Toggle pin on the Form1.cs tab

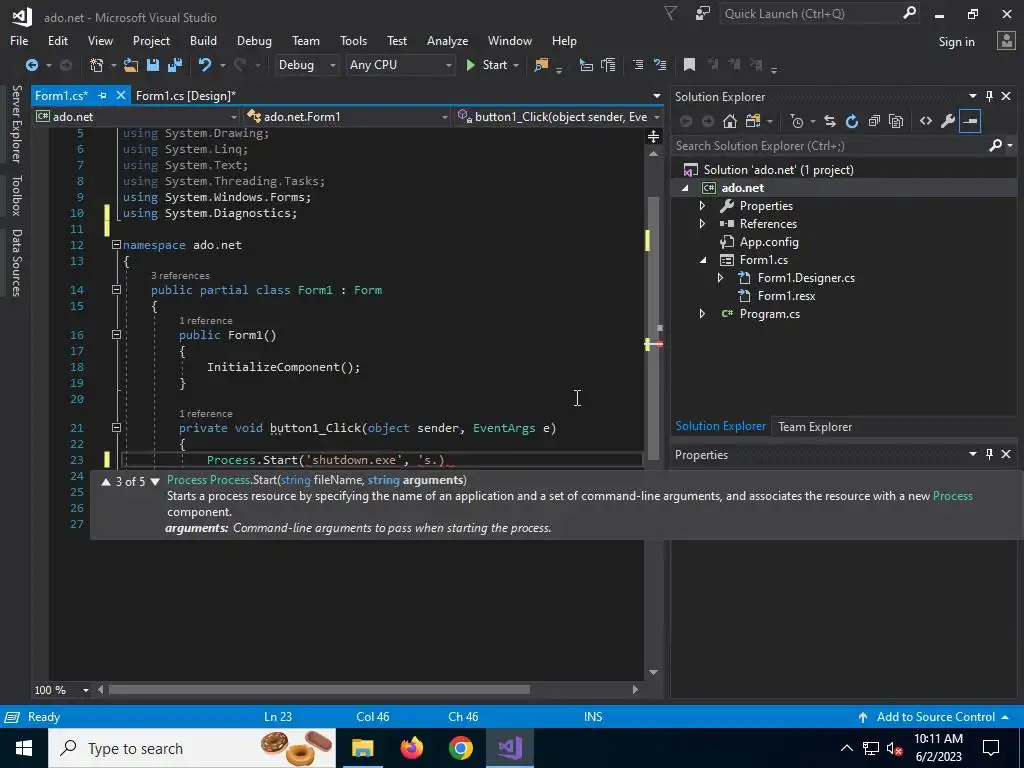point(103,95)
